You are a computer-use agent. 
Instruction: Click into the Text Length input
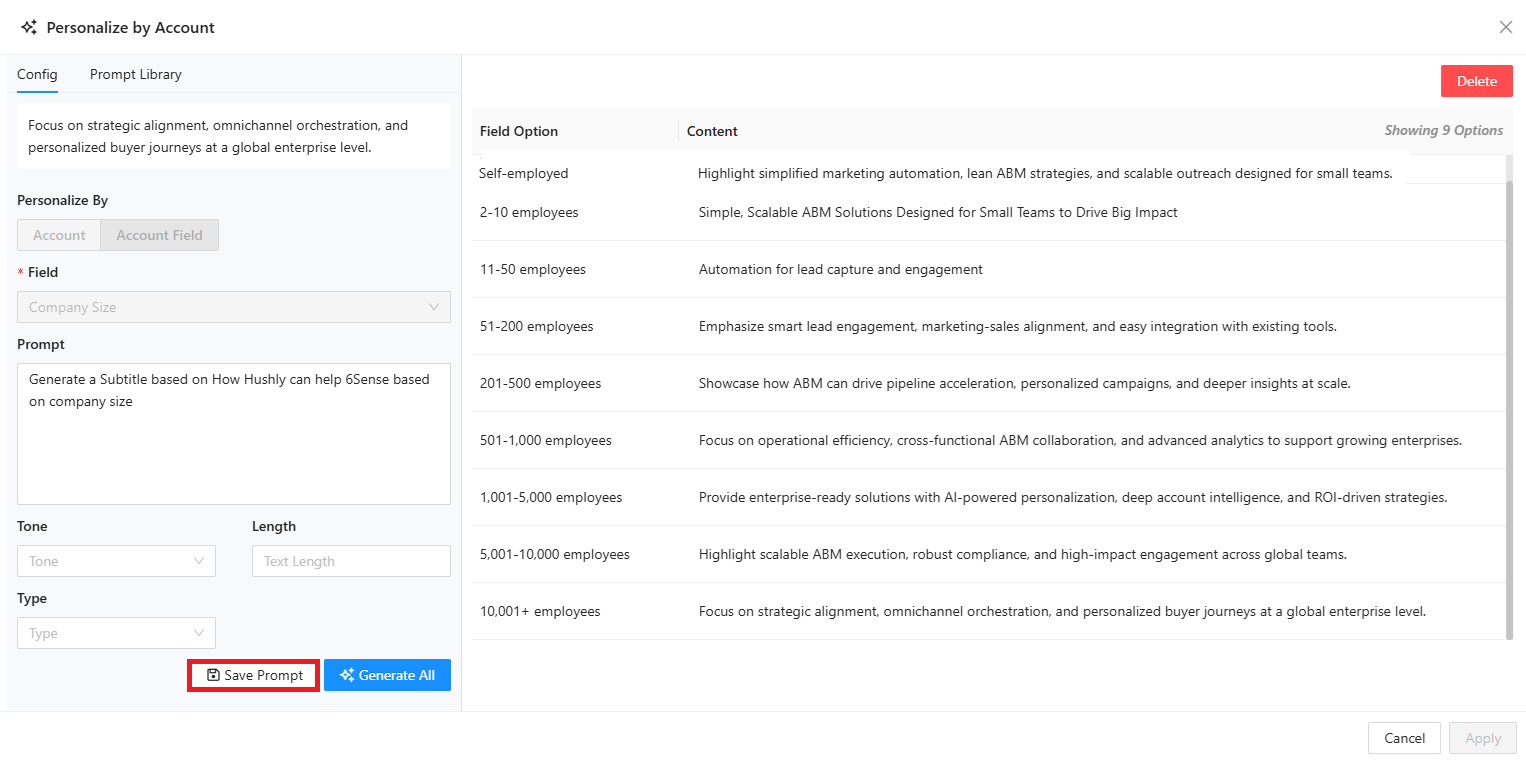pos(351,561)
